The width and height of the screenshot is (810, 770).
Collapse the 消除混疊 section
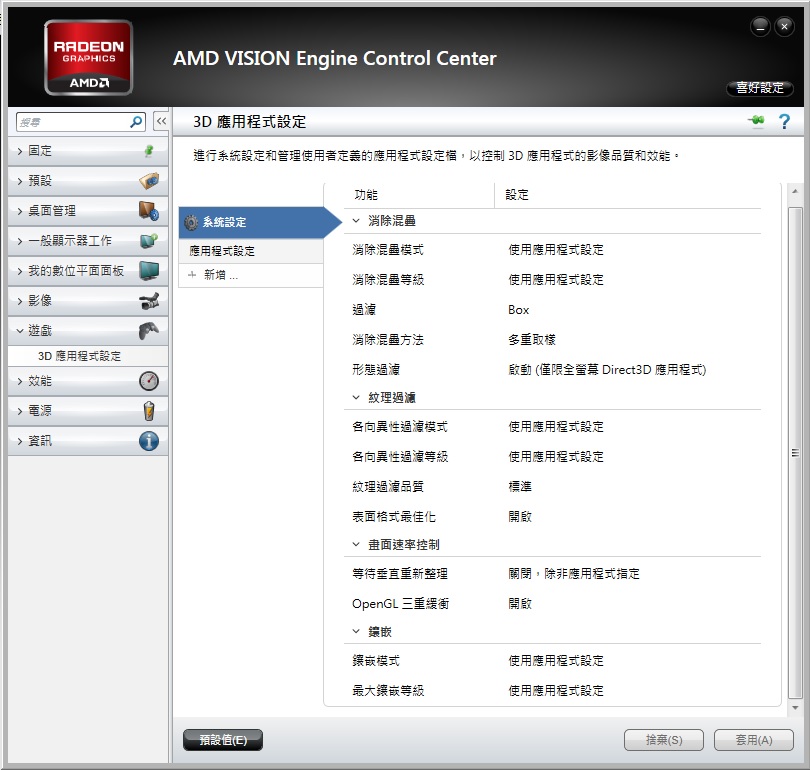(356, 220)
